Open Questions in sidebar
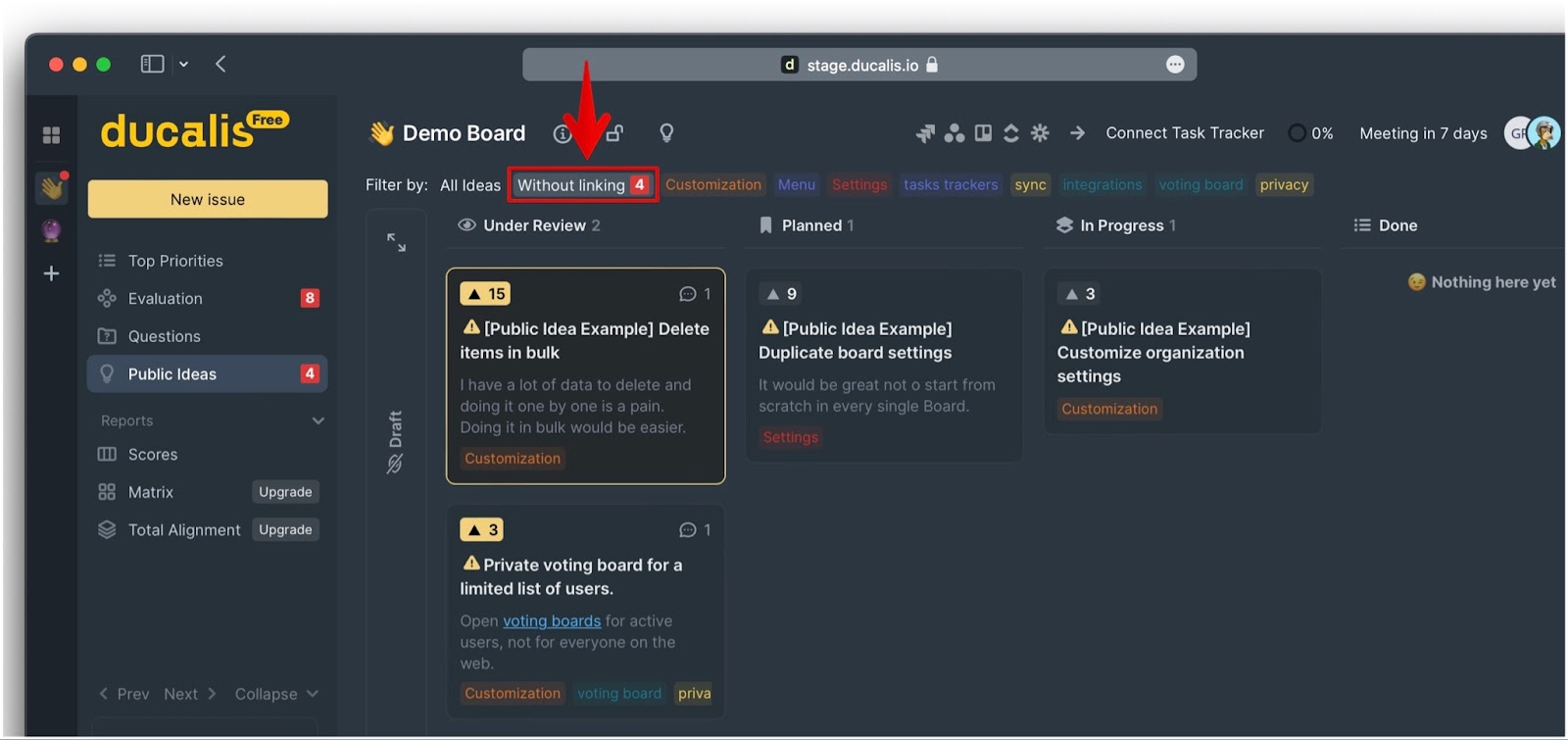1568x740 pixels. tap(207, 336)
